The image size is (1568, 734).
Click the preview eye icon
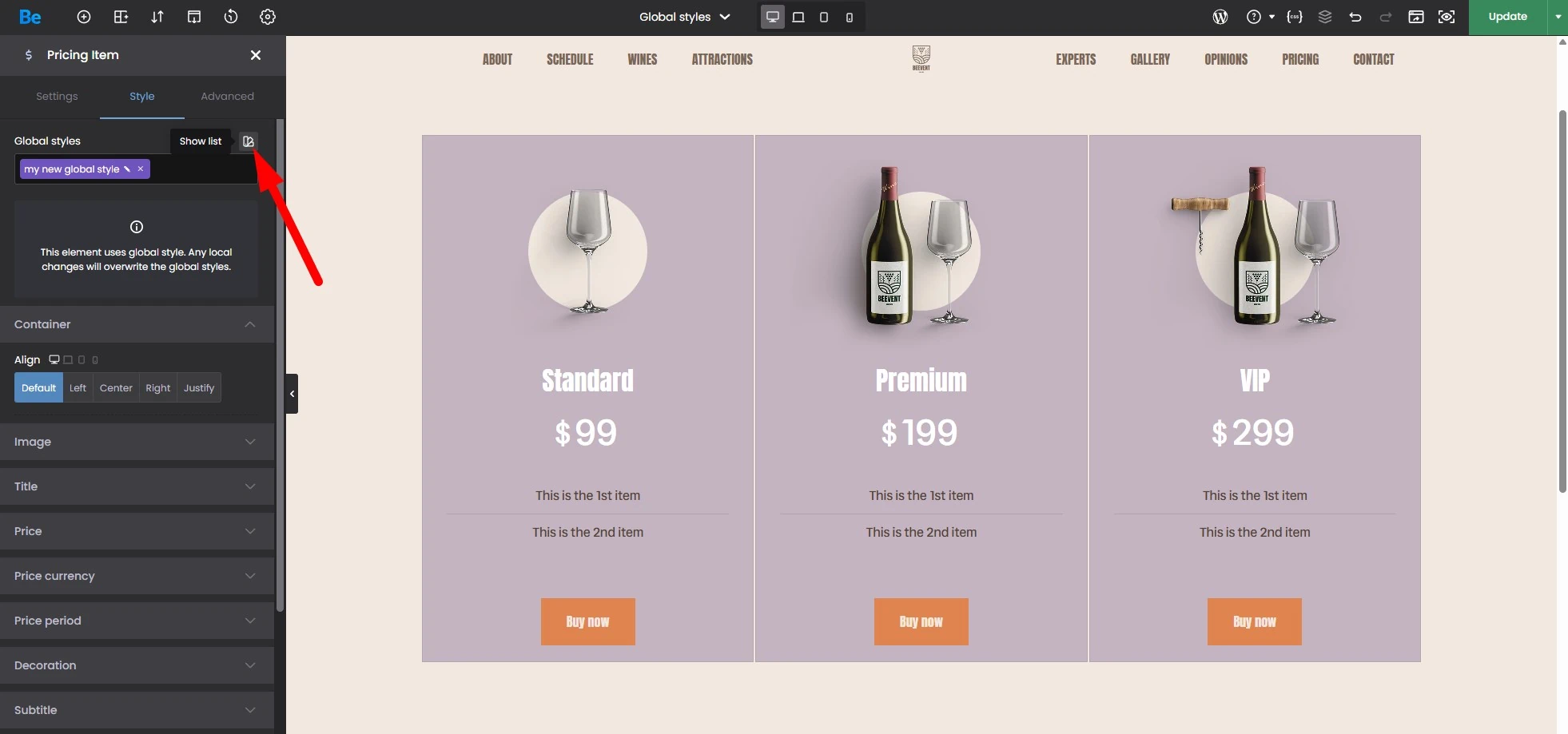click(1447, 17)
